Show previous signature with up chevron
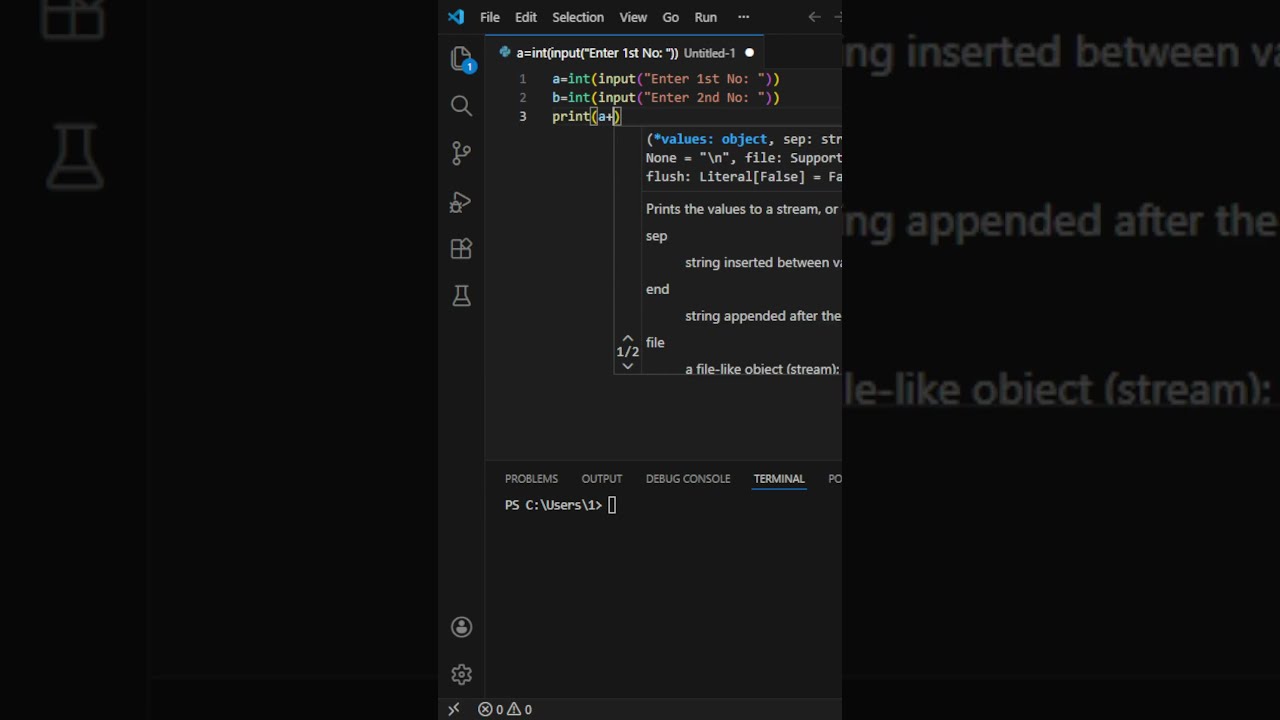 tap(627, 339)
